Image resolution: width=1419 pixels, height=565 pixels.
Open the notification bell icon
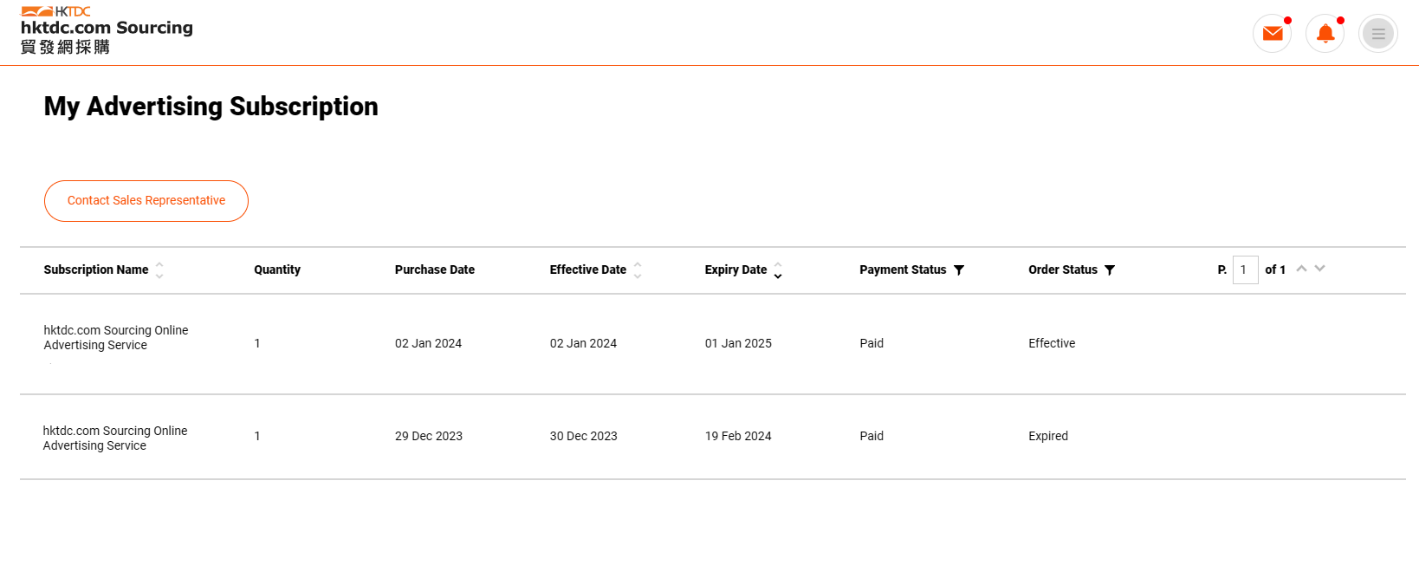1325,34
